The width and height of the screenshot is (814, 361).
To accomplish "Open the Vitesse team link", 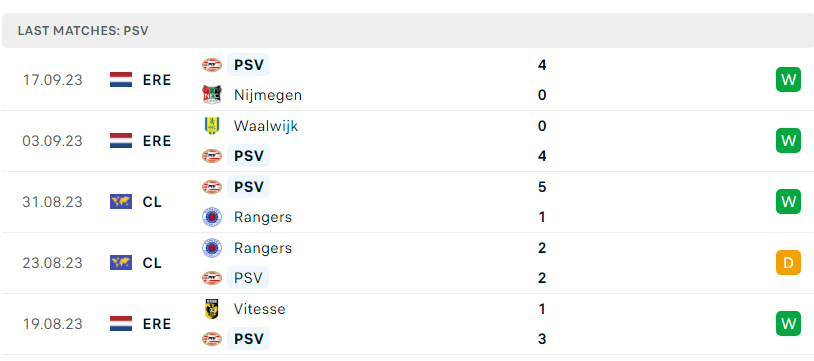I will click(260, 309).
